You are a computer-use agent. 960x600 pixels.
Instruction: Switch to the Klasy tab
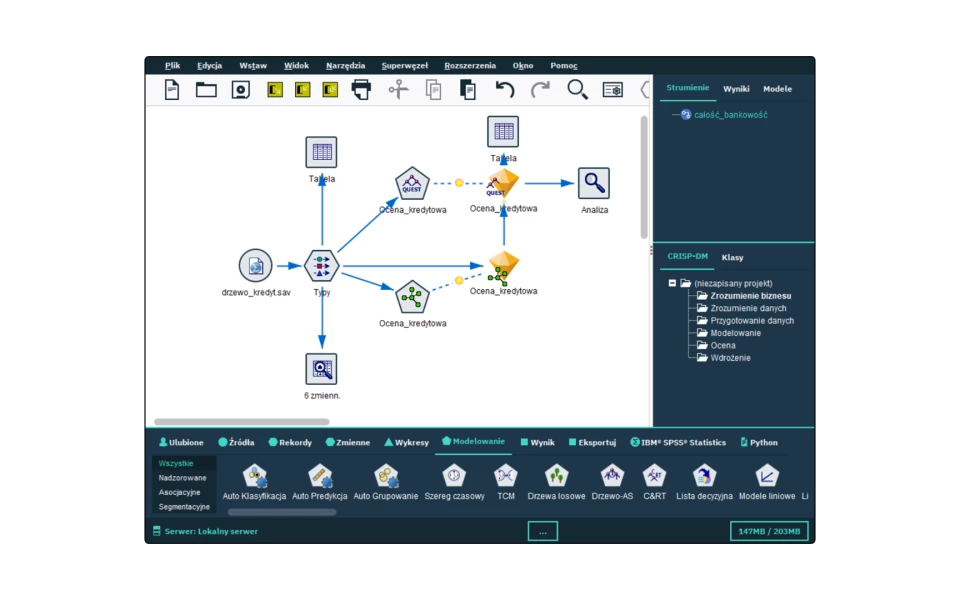coord(732,257)
